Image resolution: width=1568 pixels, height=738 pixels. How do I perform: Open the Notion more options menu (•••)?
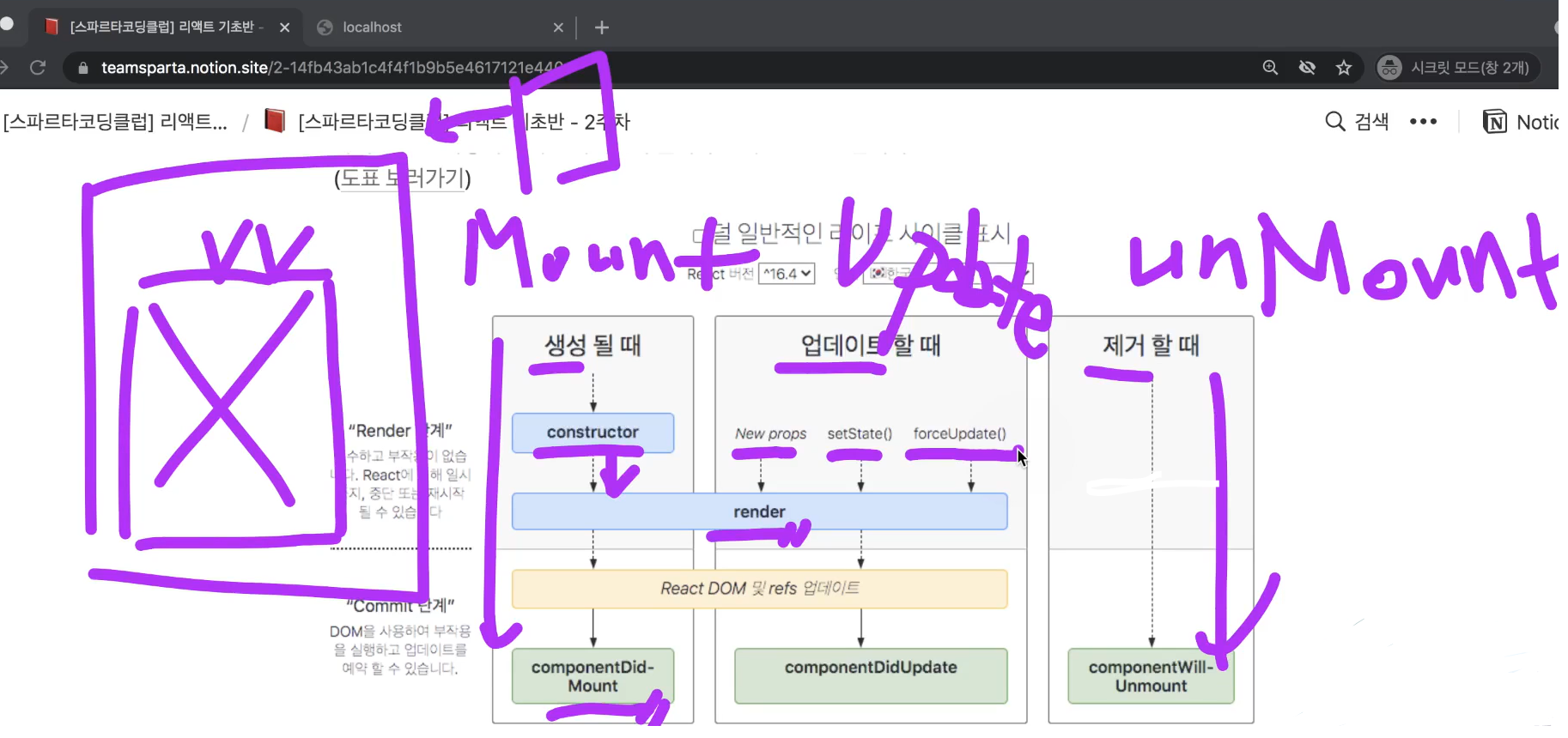click(x=1423, y=122)
